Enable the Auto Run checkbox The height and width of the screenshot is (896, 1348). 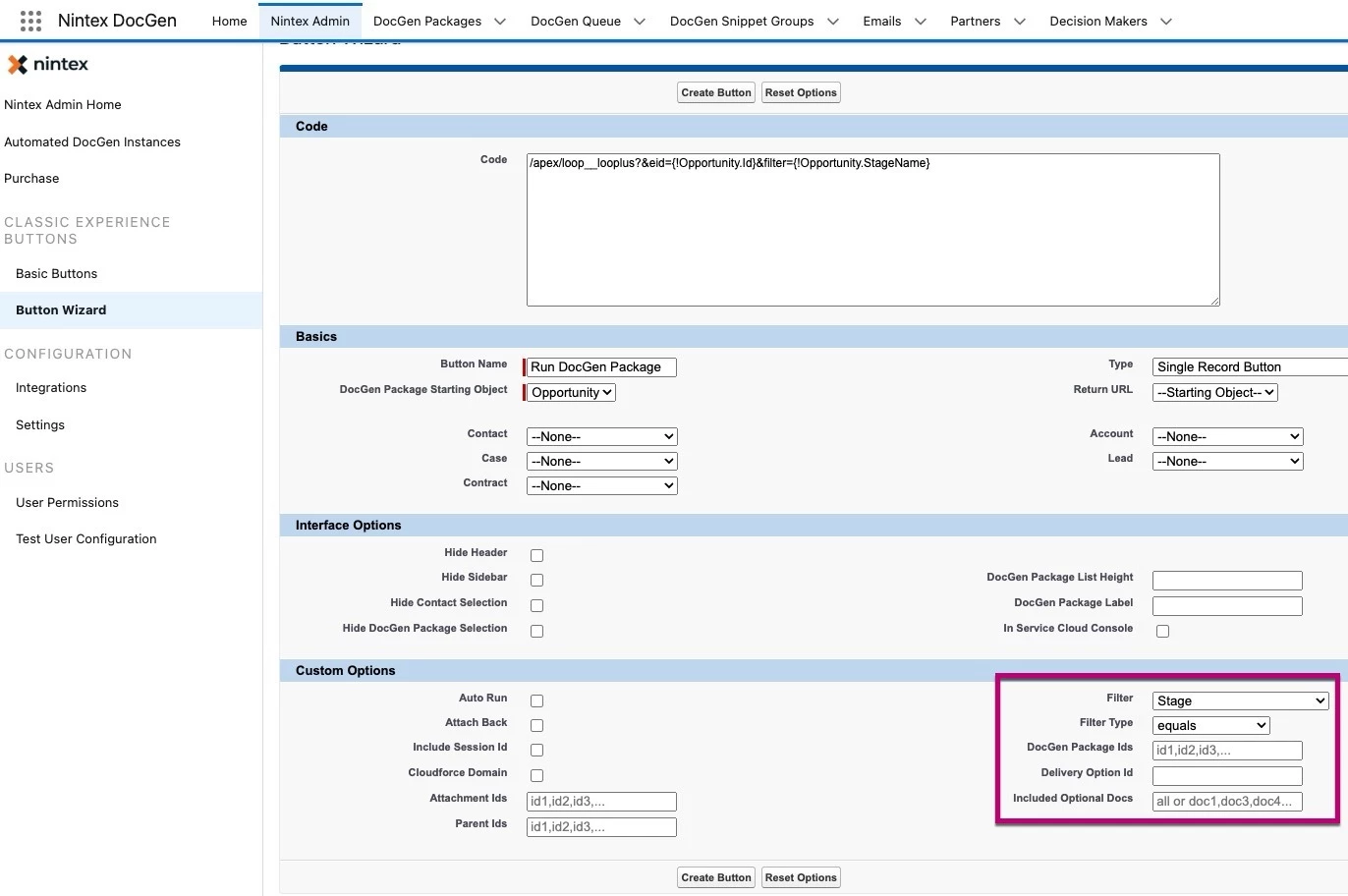[536, 700]
